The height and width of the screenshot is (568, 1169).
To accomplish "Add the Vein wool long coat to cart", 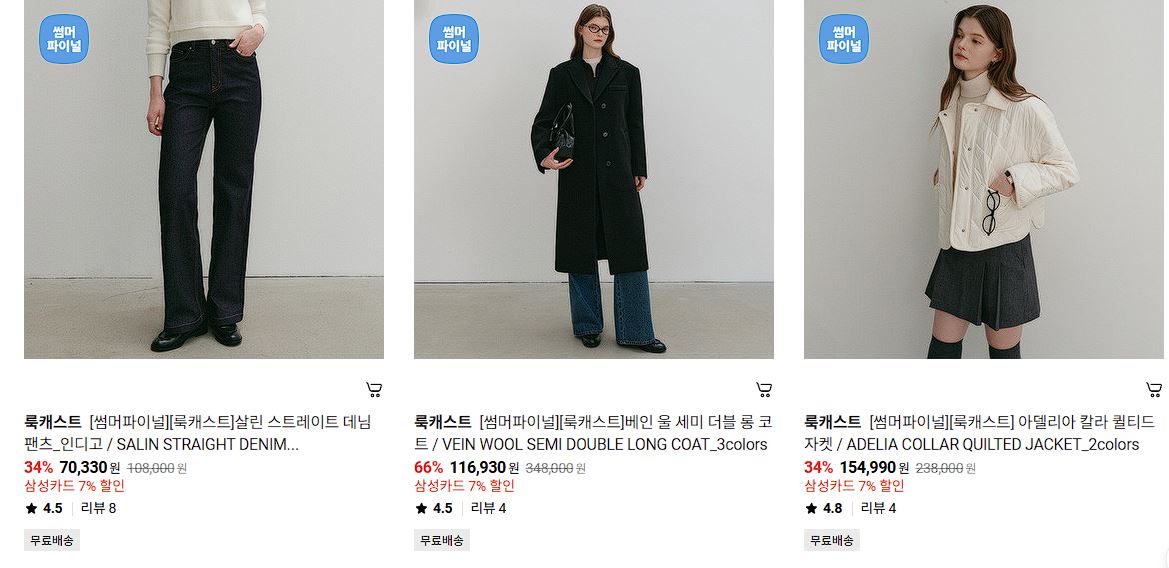I will pyautogui.click(x=764, y=389).
